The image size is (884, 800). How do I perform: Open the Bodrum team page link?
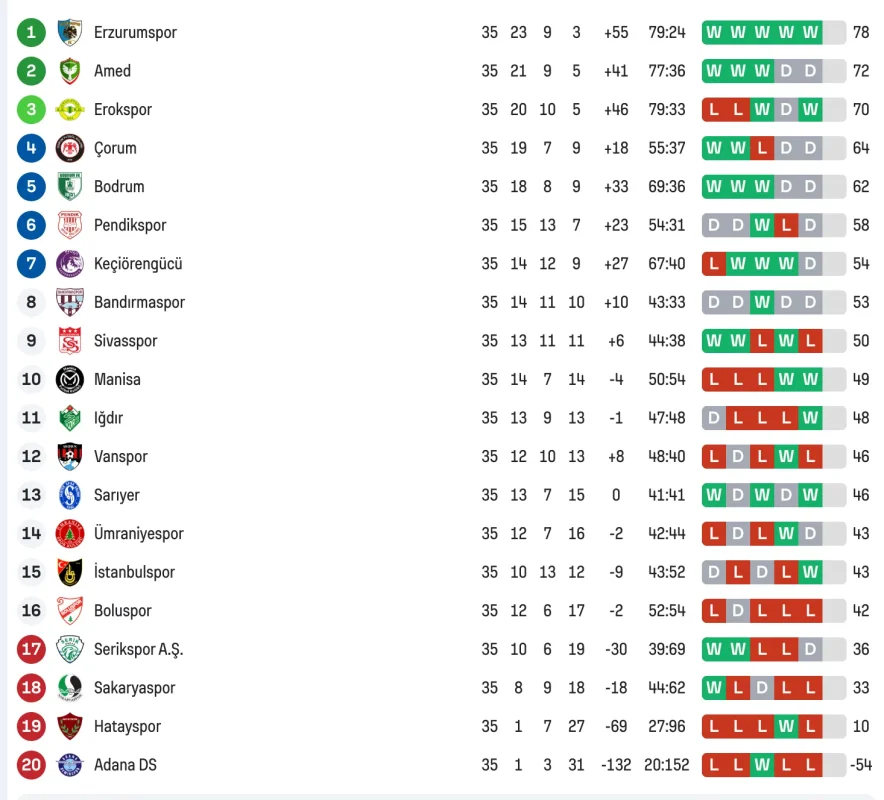click(x=119, y=187)
